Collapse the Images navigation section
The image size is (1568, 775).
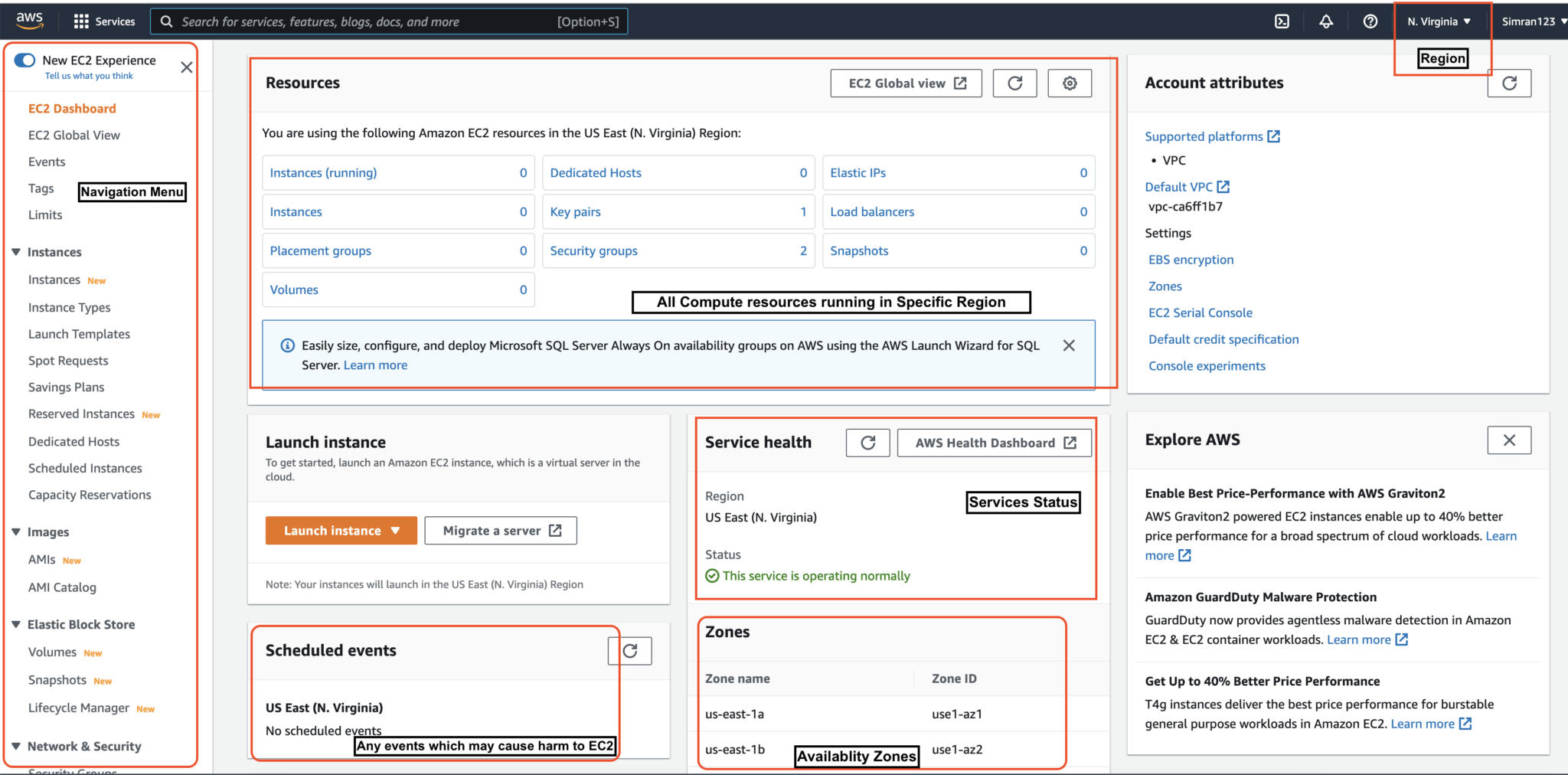click(16, 531)
